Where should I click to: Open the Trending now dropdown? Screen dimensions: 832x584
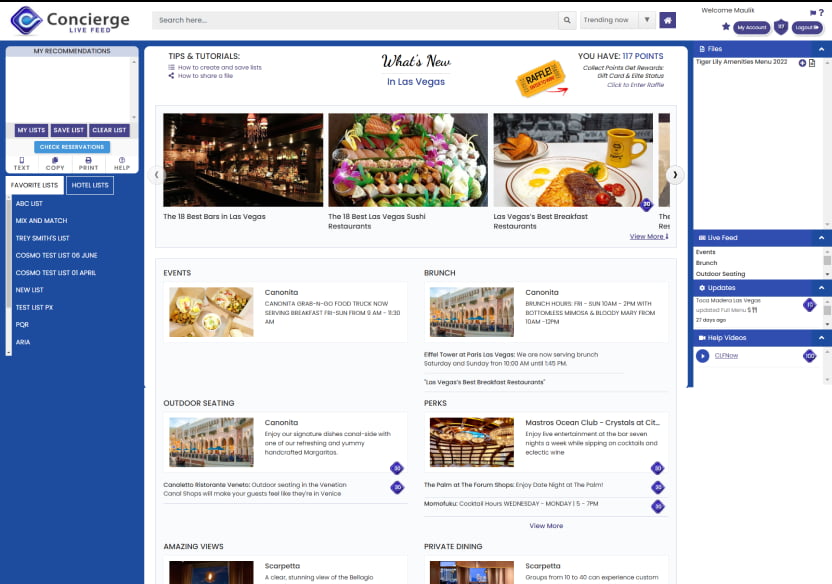(x=618, y=20)
